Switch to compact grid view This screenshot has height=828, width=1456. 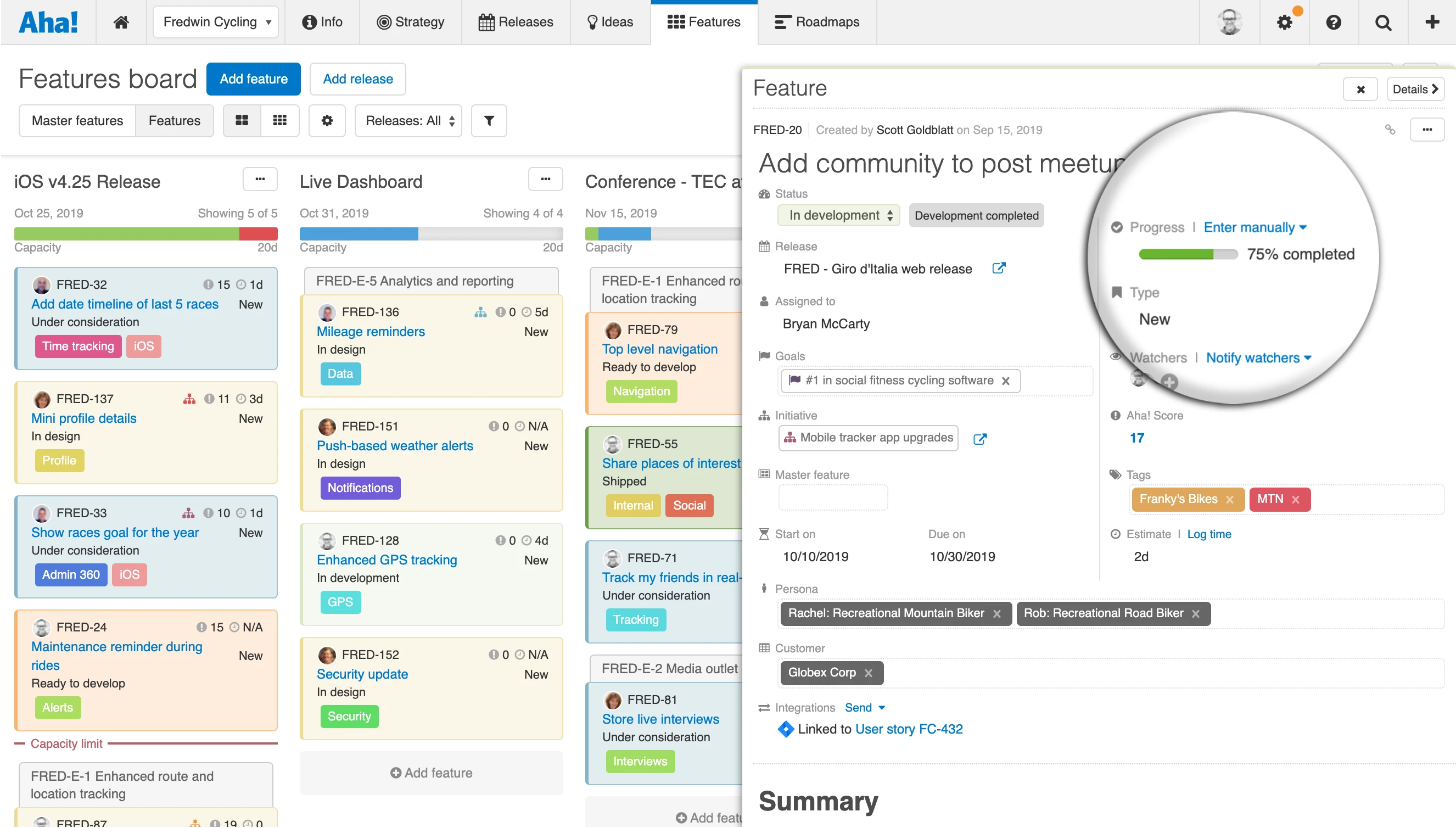click(x=279, y=121)
